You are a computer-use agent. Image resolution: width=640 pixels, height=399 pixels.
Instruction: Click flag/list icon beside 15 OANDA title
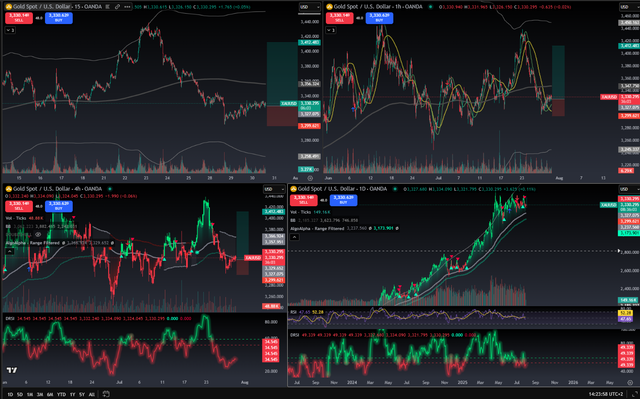(107, 7)
